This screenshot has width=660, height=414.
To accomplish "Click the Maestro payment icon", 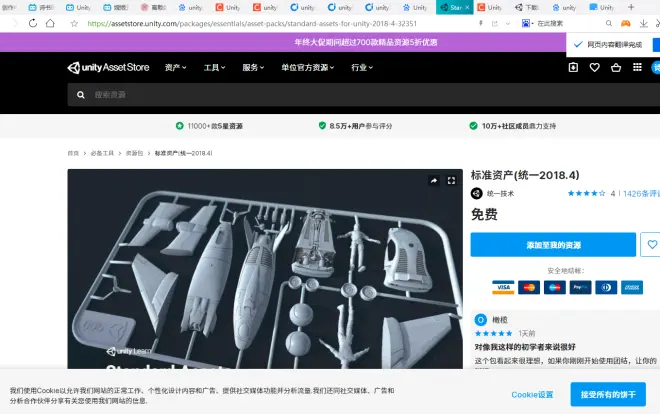I will [x=555, y=287].
